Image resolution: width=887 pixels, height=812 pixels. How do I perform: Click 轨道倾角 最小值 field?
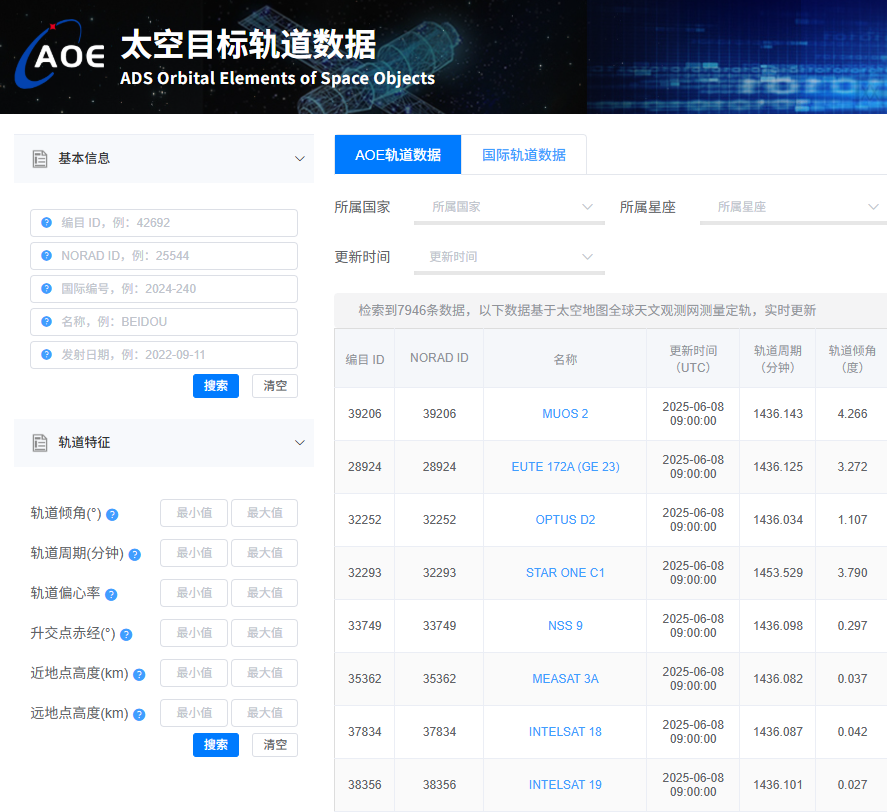coord(194,513)
